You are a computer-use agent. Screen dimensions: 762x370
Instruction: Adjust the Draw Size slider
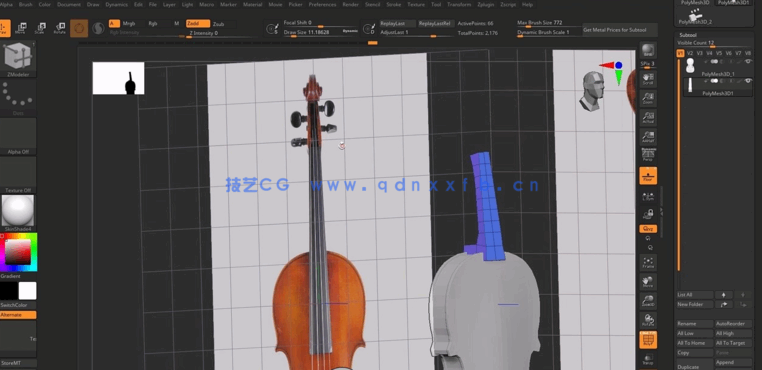[320, 32]
